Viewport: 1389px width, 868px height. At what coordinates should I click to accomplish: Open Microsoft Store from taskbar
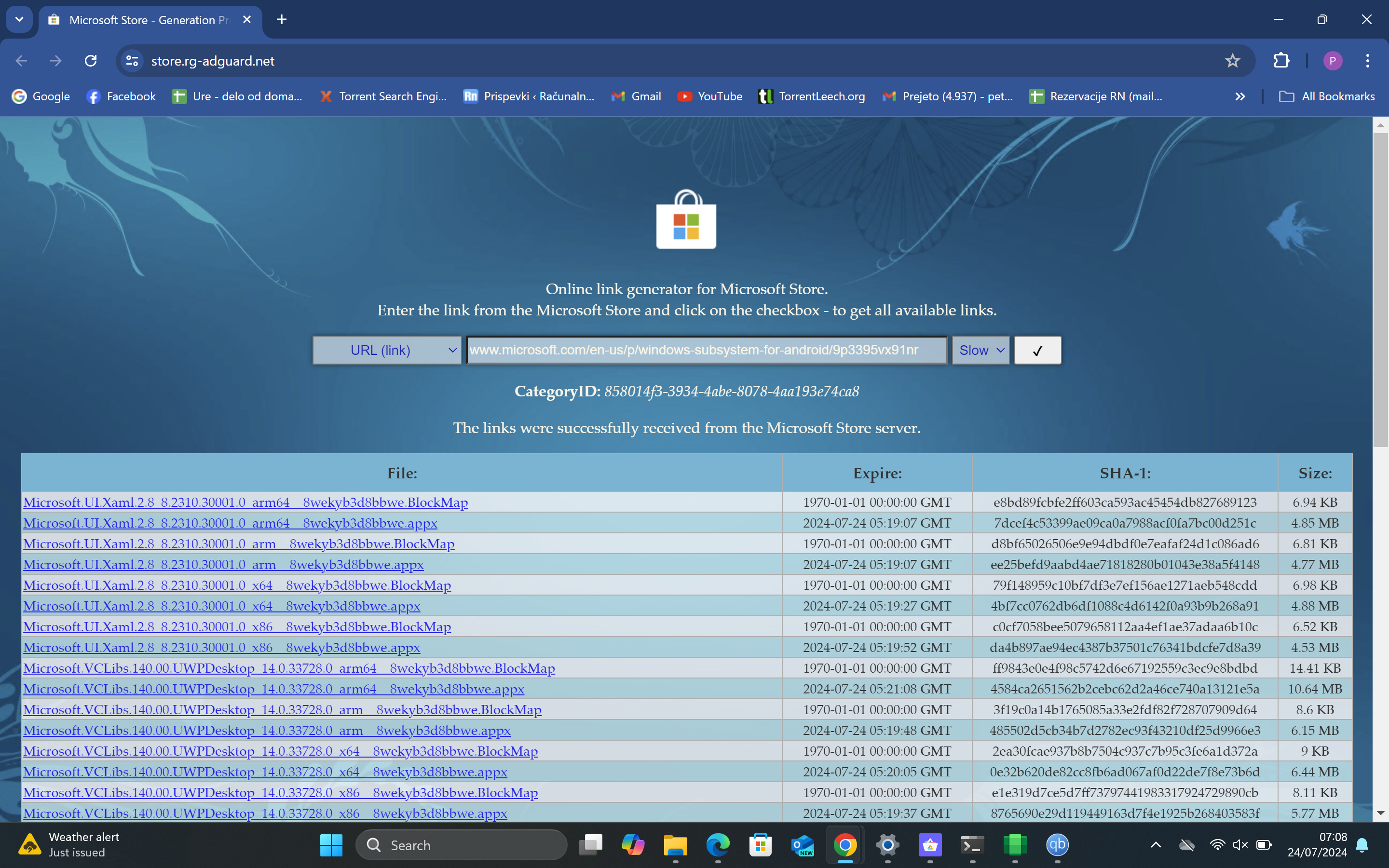761,845
